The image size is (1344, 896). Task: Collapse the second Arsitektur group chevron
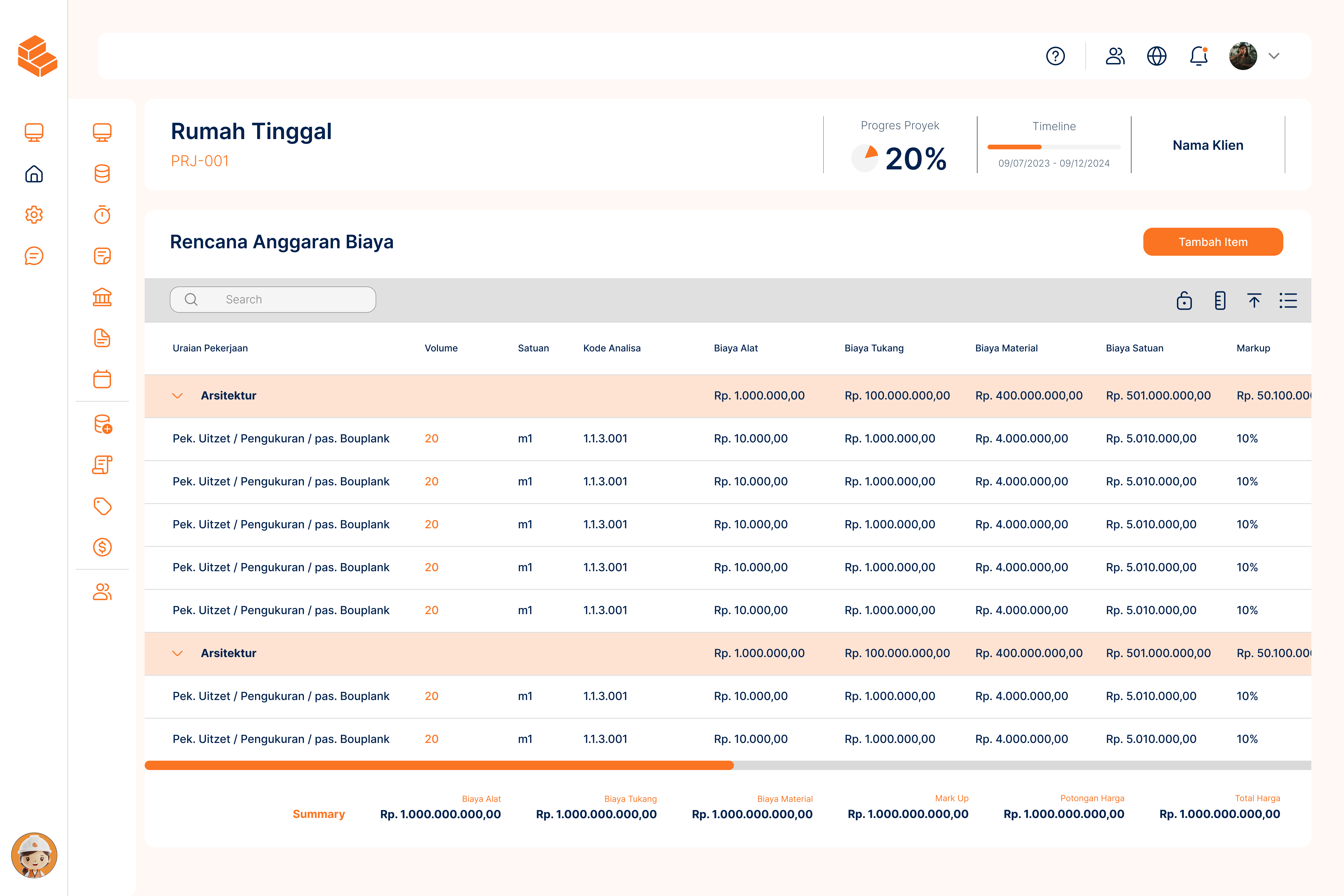tap(178, 653)
